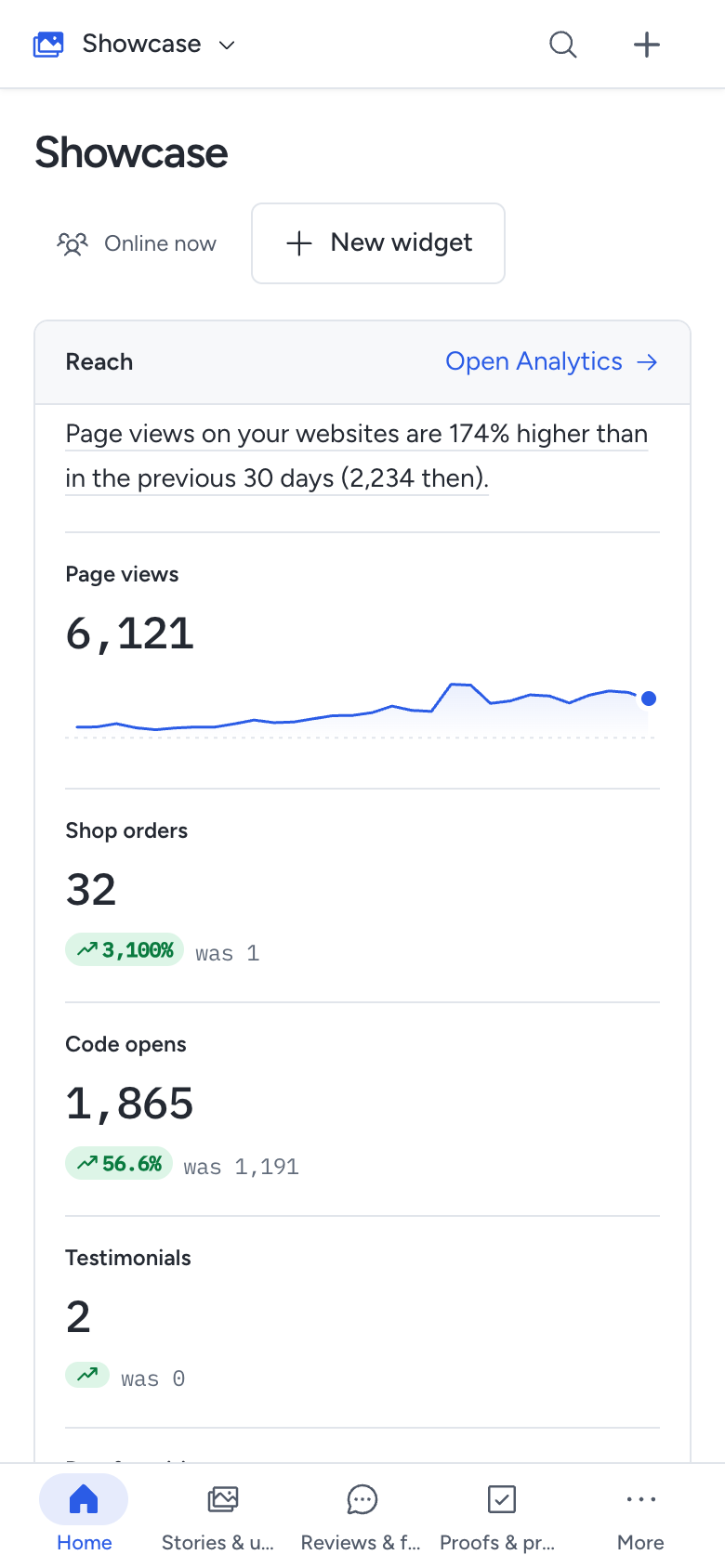Click the Code opens label
Viewport: 725px width, 1568px height.
pos(125,1044)
